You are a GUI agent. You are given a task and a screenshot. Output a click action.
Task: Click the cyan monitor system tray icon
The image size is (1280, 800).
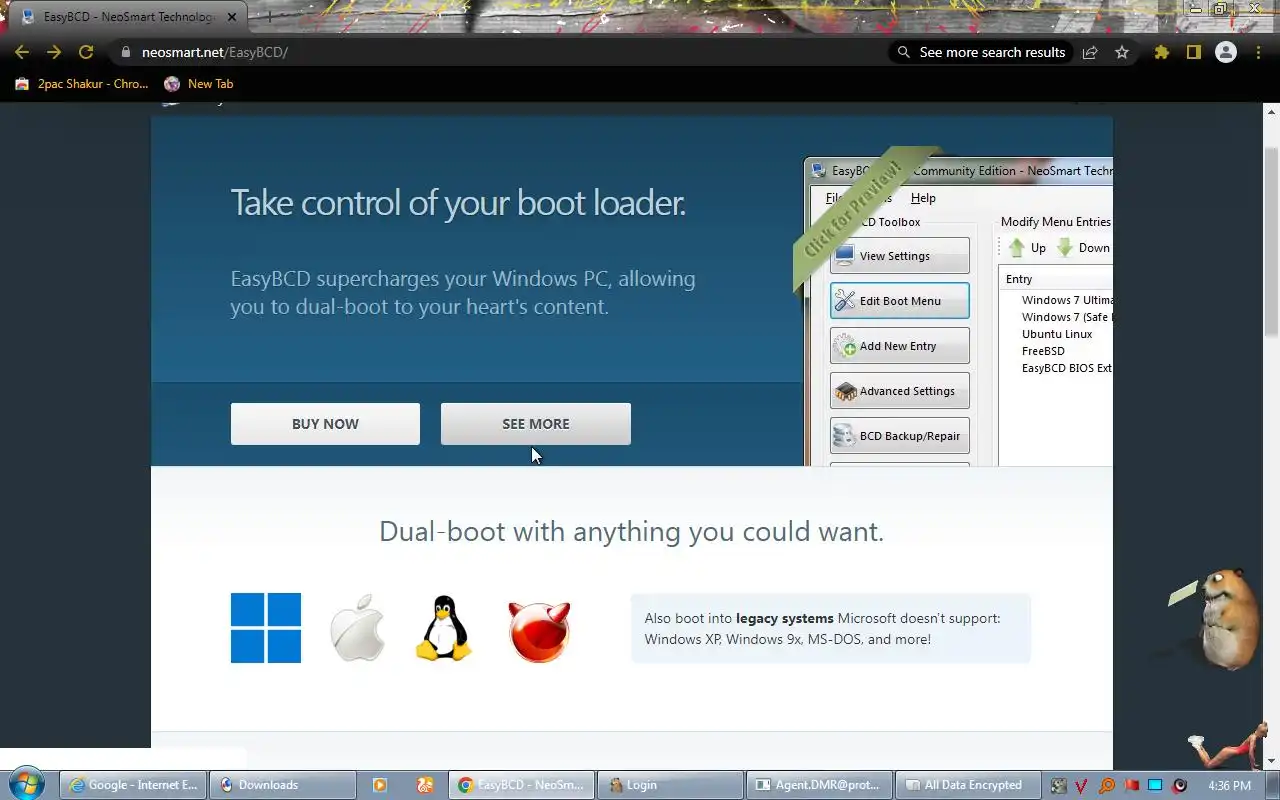pyautogui.click(x=1155, y=786)
